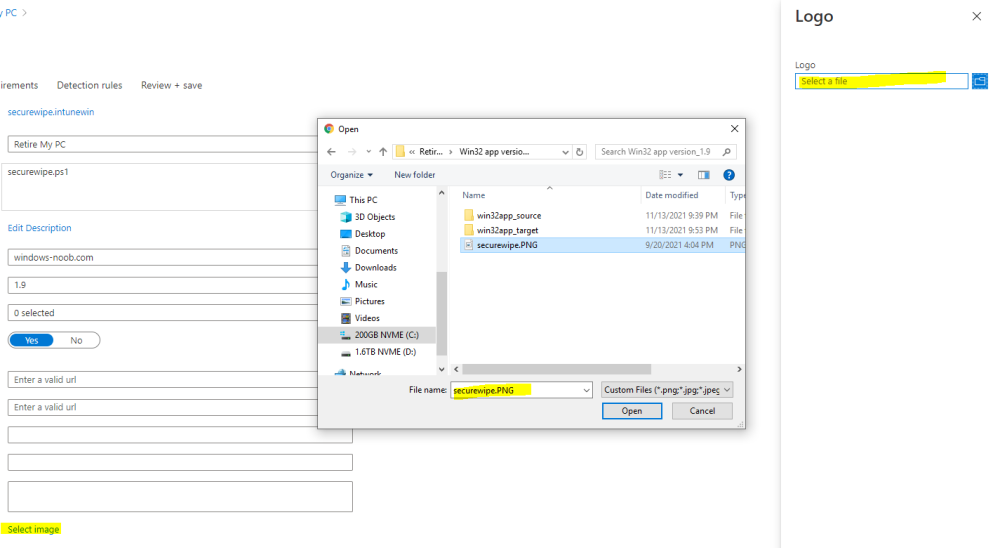Open the securewipe.intunewin link
1000x548 pixels.
(51, 112)
